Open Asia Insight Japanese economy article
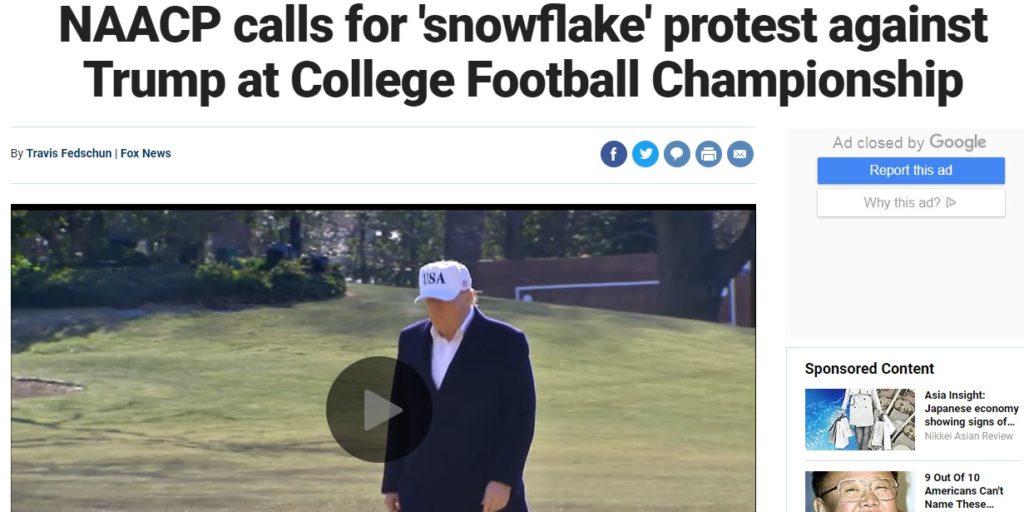 point(971,408)
